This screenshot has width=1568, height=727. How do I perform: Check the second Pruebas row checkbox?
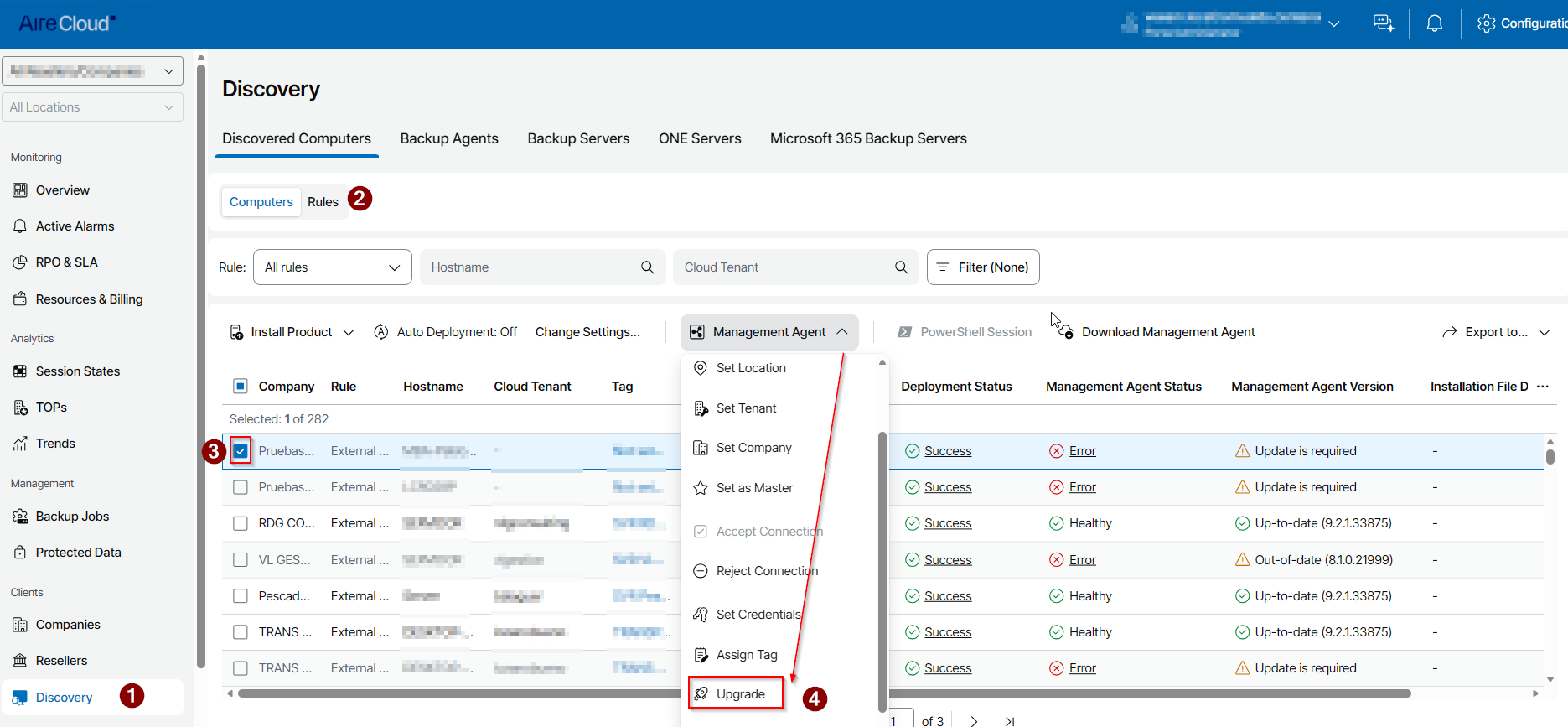click(x=241, y=487)
